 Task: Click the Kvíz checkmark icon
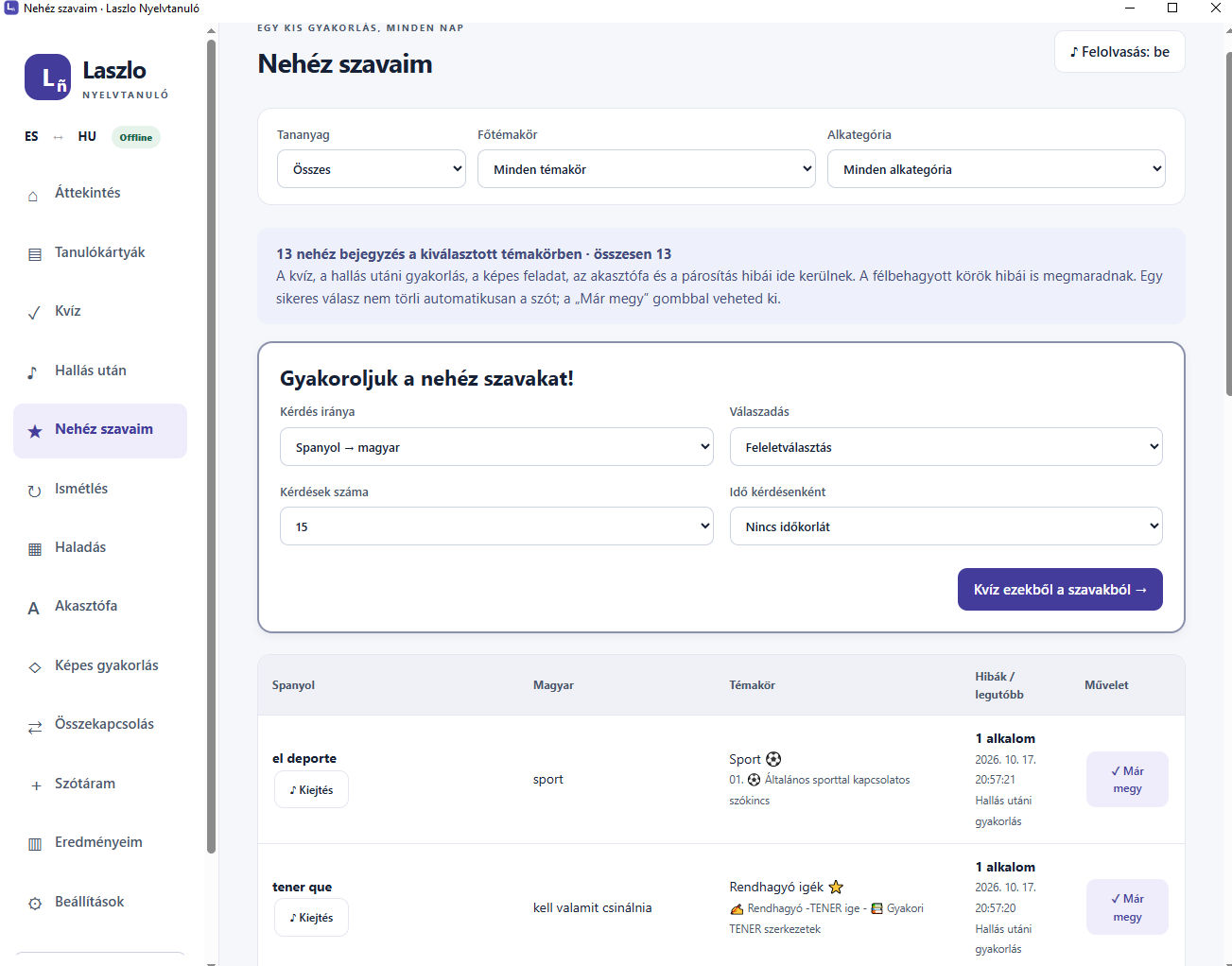coord(34,313)
